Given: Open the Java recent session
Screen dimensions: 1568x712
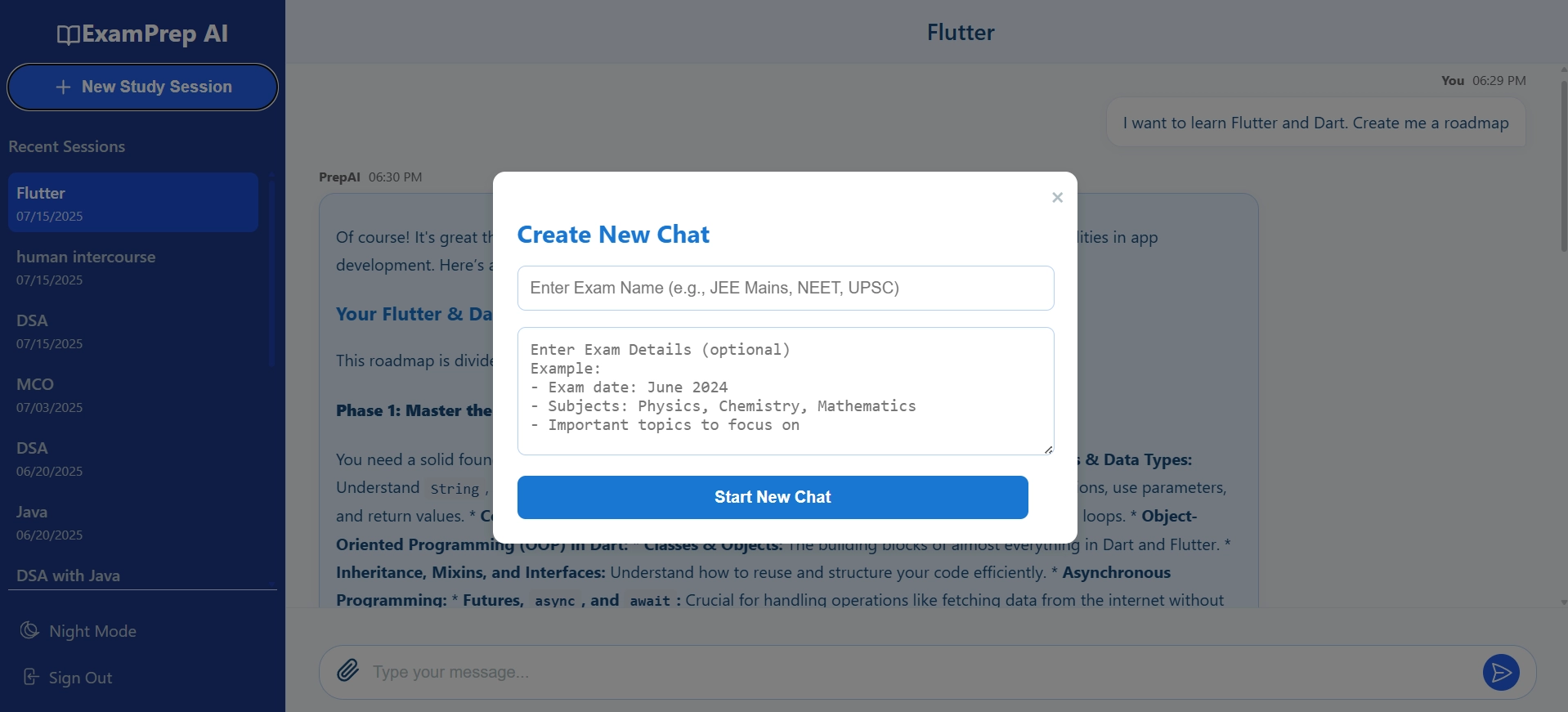Looking at the screenshot, I should [133, 522].
